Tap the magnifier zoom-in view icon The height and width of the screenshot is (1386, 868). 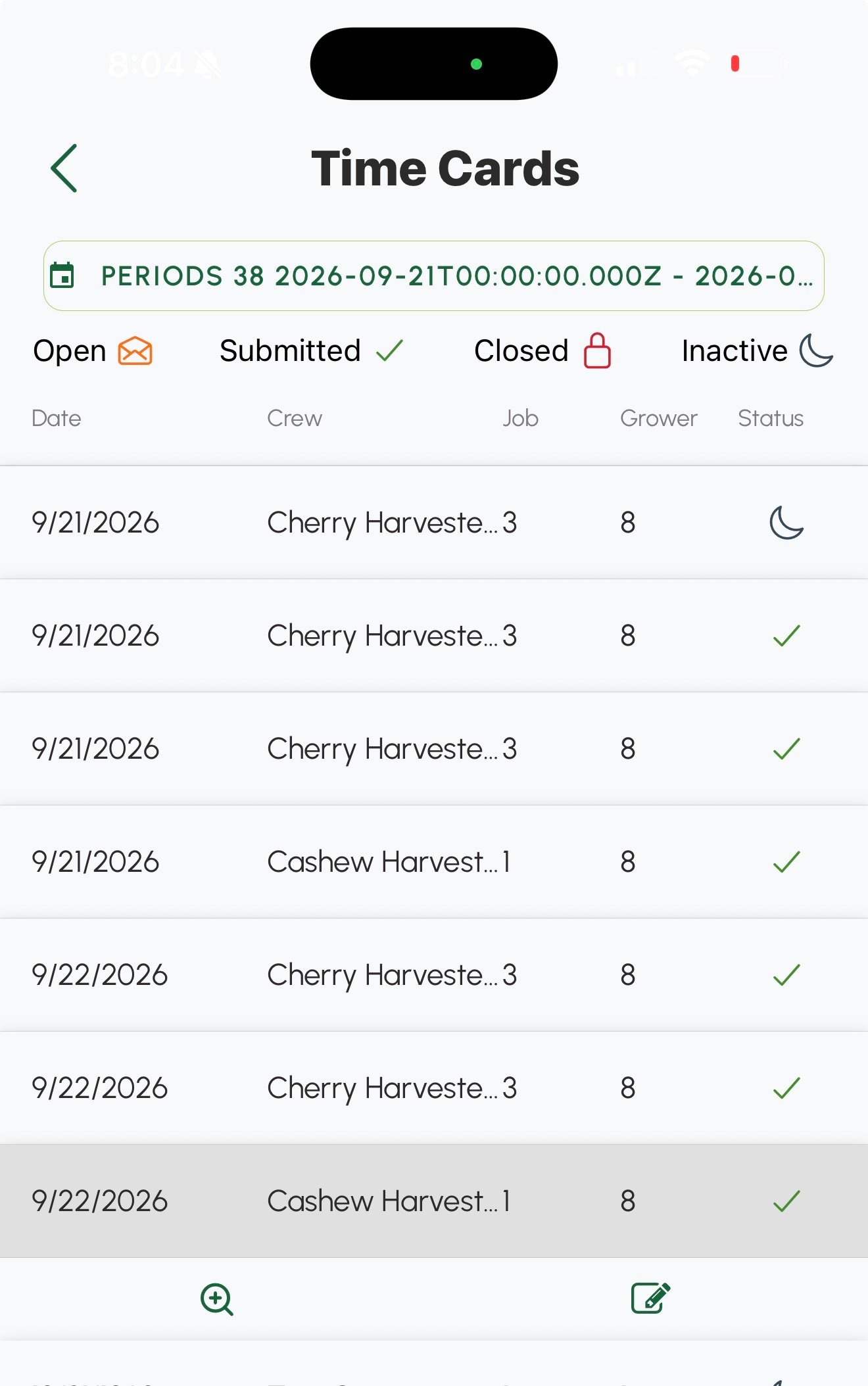[x=217, y=1299]
